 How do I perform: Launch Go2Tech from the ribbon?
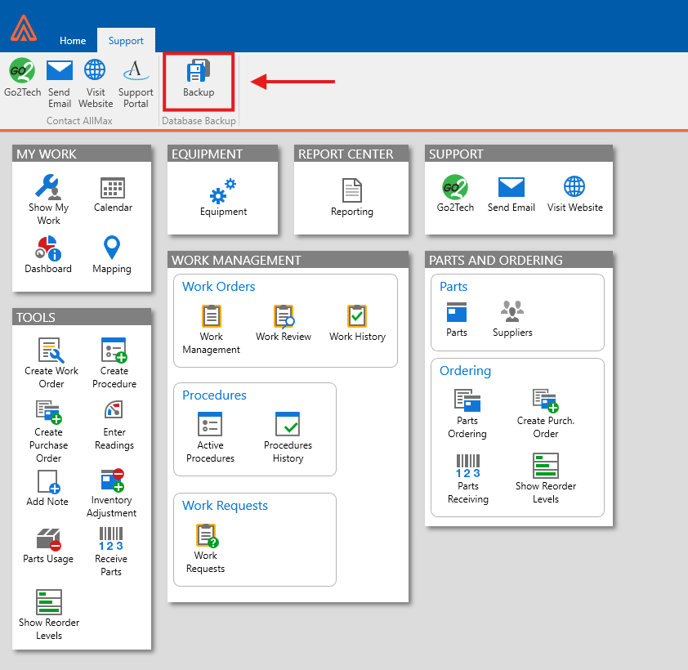pyautogui.click(x=22, y=78)
